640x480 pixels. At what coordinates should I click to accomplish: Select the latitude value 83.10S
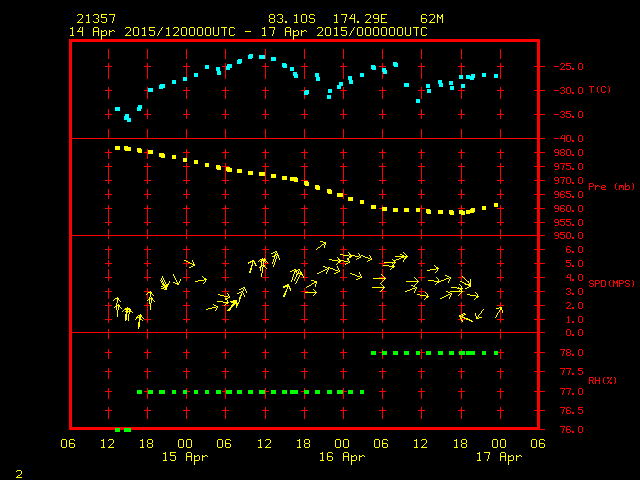(292, 19)
